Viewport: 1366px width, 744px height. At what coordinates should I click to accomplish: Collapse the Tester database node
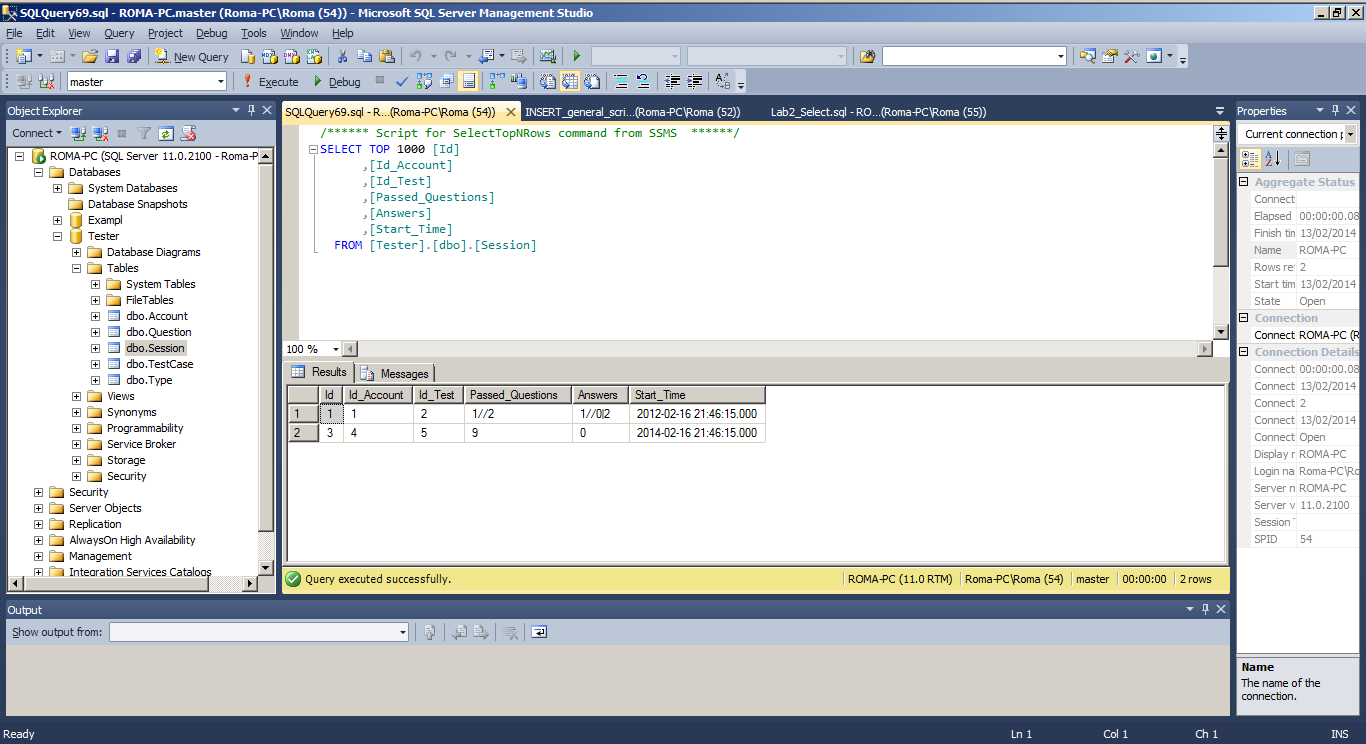point(58,236)
